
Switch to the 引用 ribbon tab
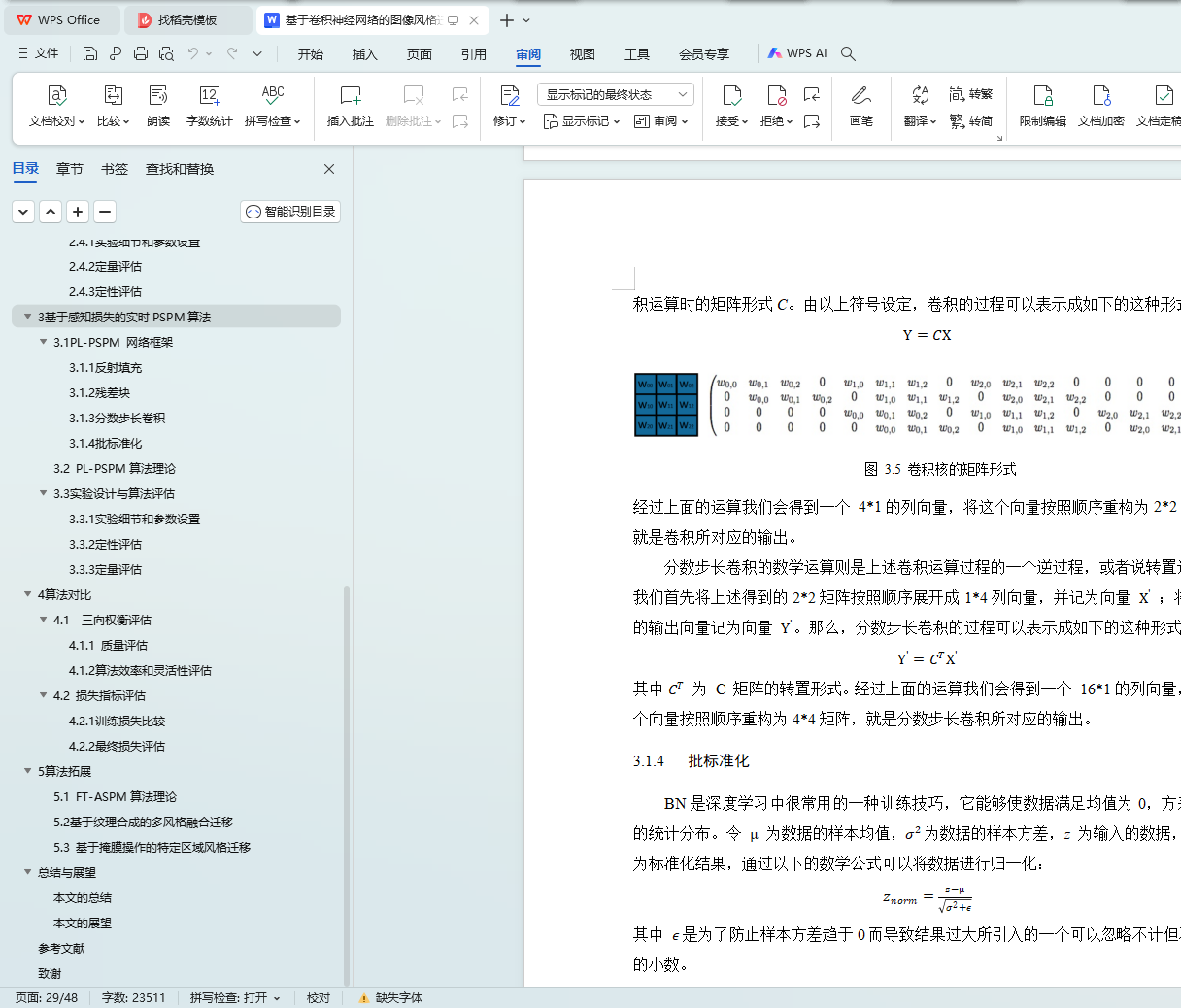474,54
